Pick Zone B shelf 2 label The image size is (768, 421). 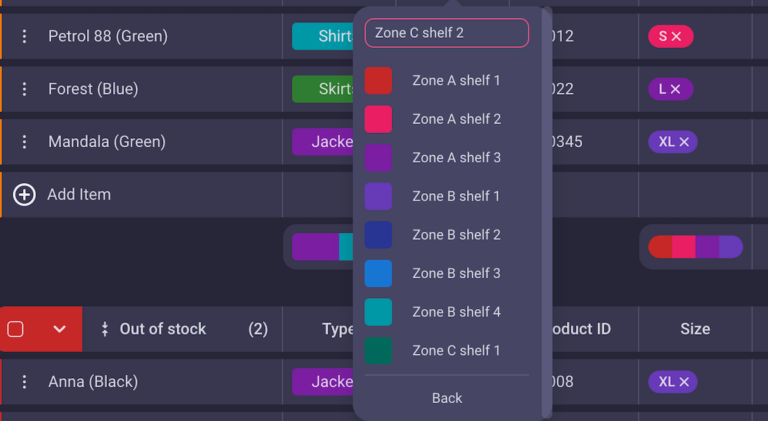tap(456, 235)
